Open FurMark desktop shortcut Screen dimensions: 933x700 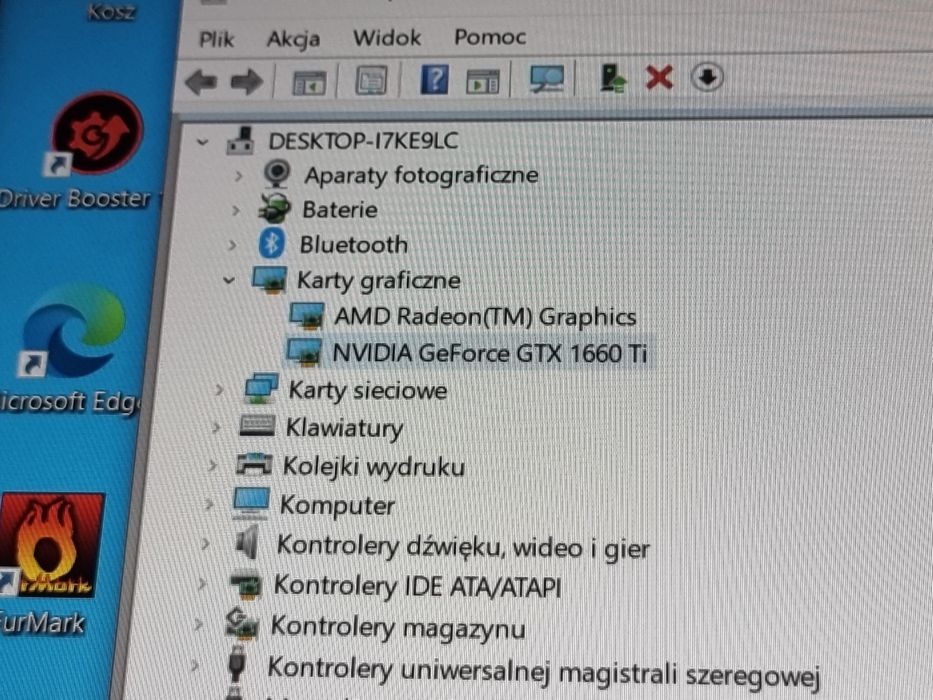coord(52,544)
